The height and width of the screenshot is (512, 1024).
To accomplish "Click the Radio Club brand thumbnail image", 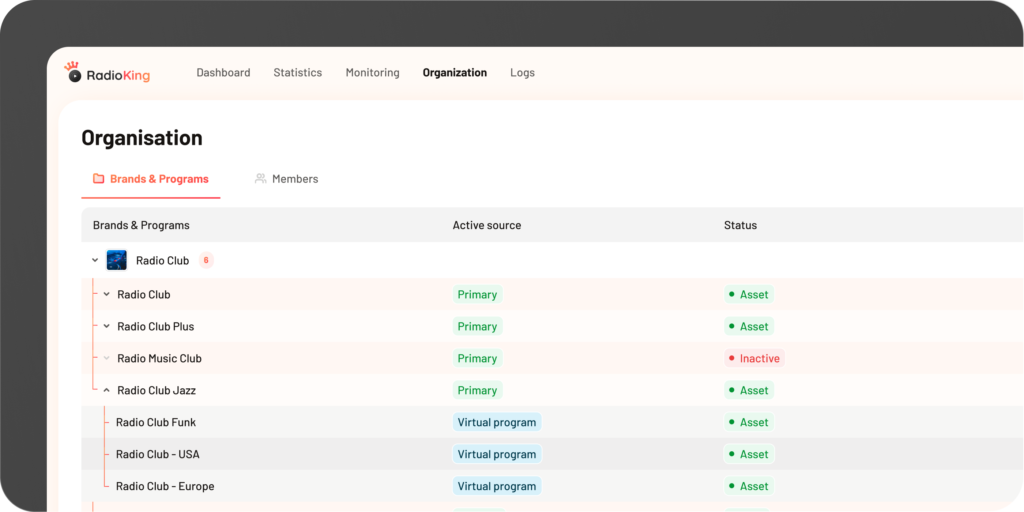I will 117,260.
